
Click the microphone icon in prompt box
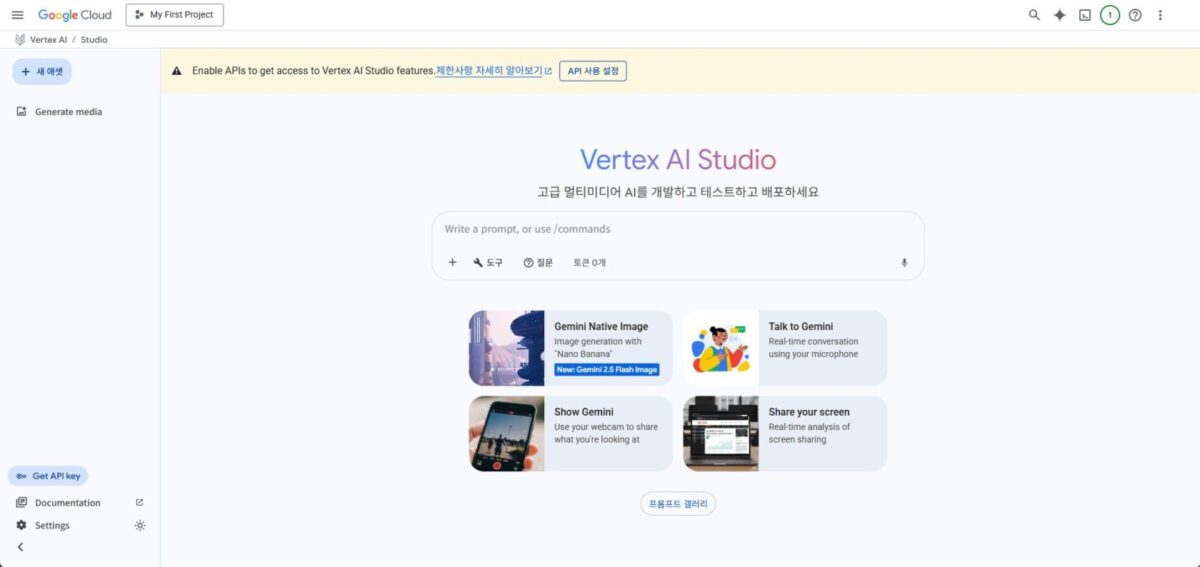pos(904,263)
